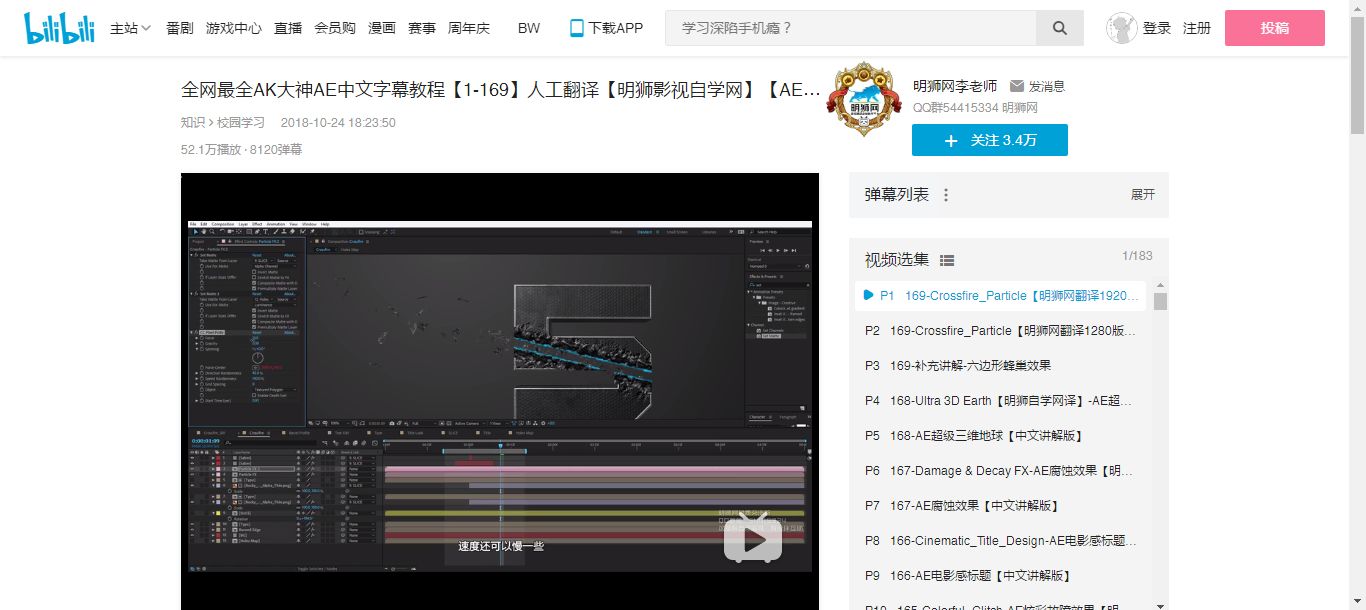The image size is (1366, 610).
Task: Click the 明狮网 uploader avatar
Action: coord(862,98)
